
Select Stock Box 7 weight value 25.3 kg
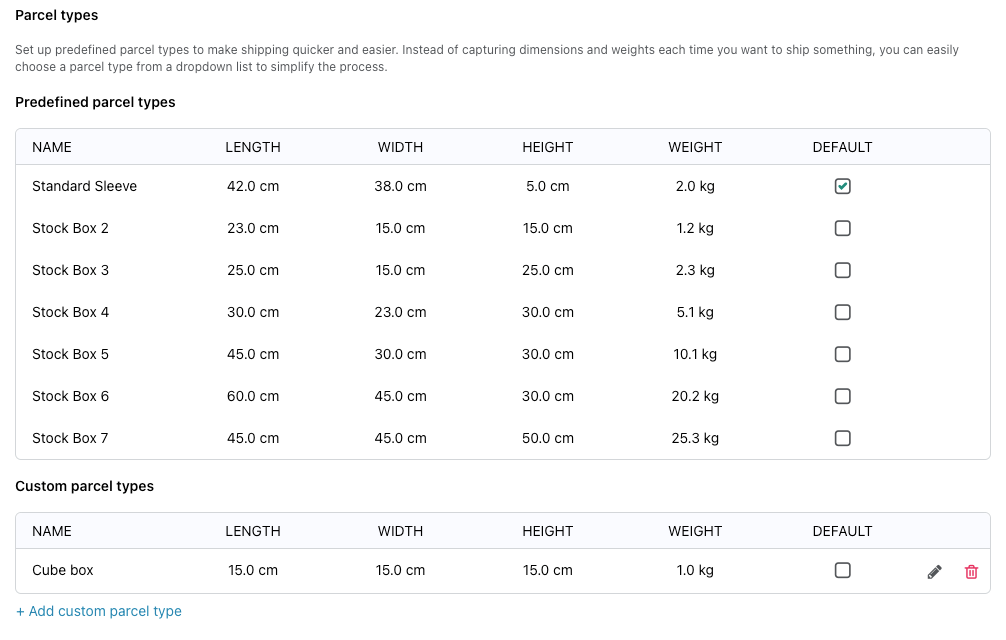coord(695,438)
